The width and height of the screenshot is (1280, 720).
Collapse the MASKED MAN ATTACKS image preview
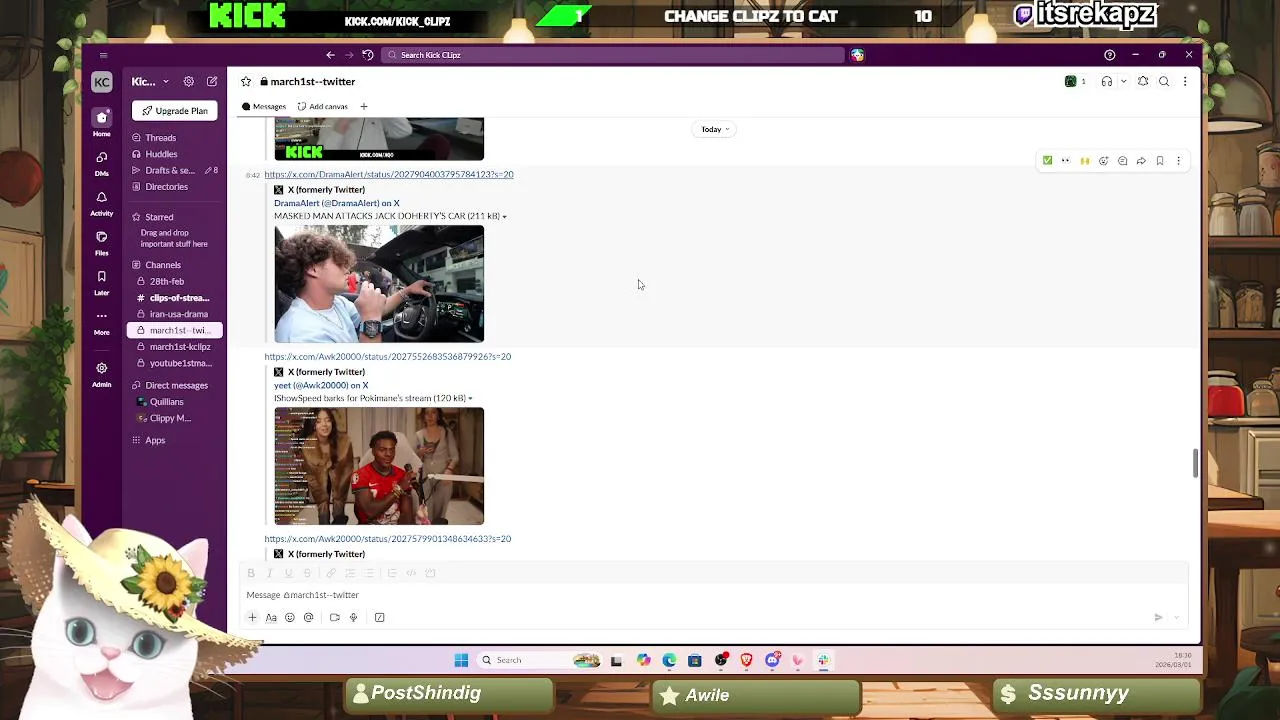(x=504, y=216)
